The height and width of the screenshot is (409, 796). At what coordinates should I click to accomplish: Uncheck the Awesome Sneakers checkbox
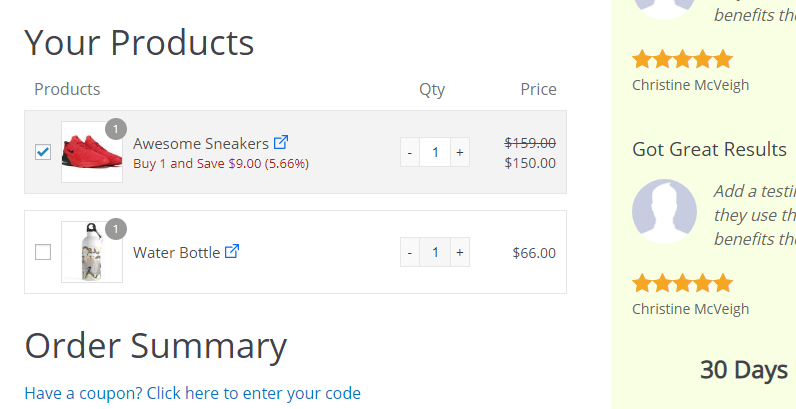click(43, 152)
